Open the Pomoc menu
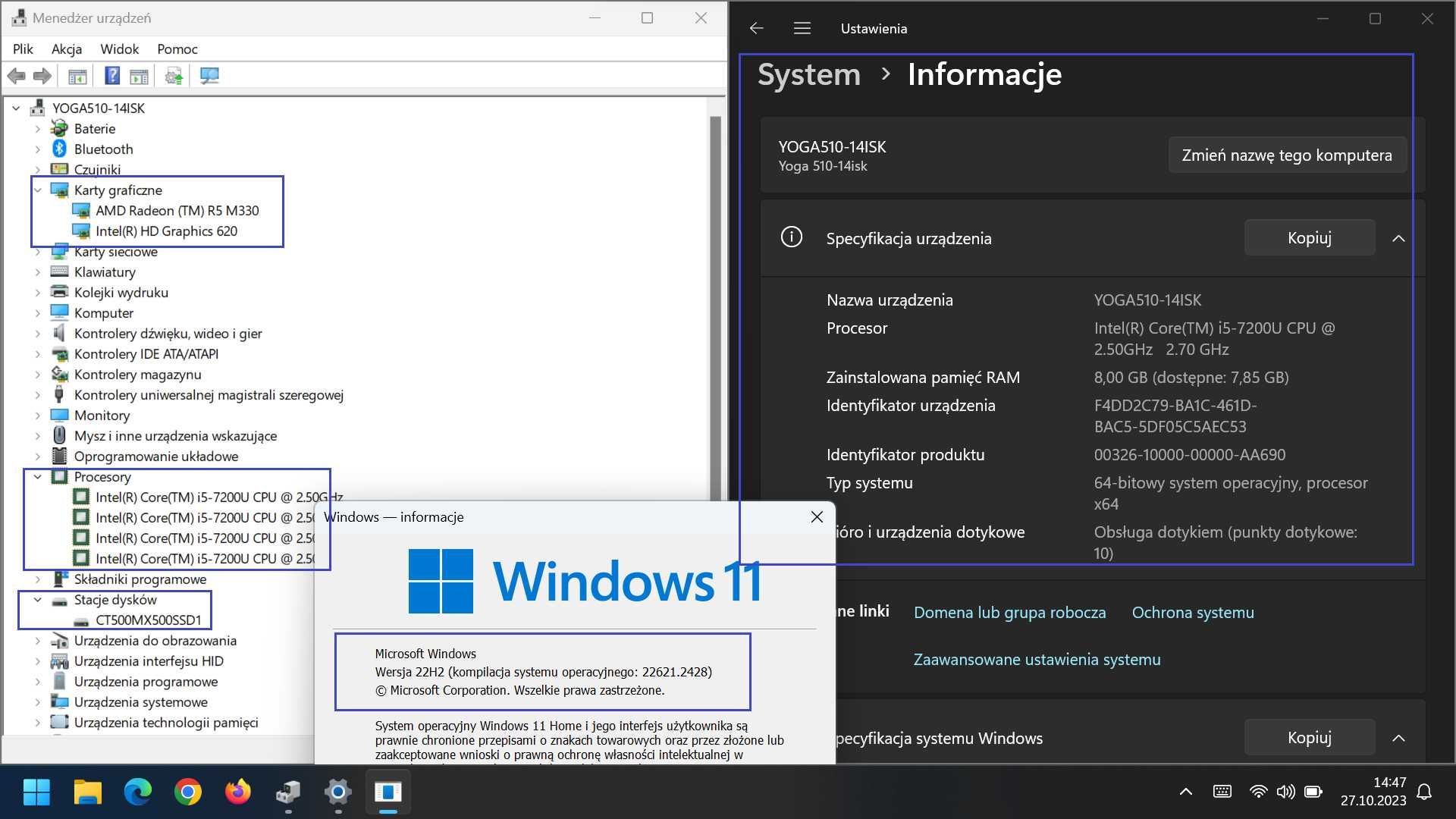This screenshot has height=819, width=1456. [177, 49]
